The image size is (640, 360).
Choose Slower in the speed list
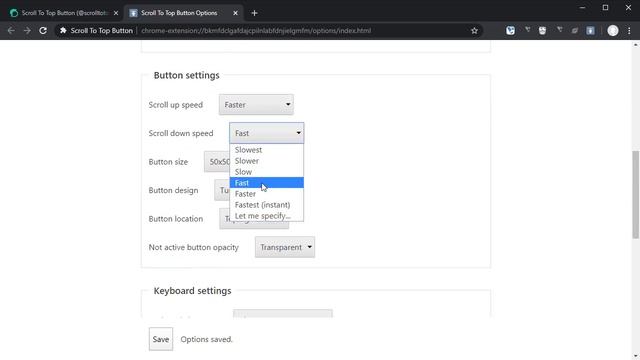pyautogui.click(x=267, y=161)
